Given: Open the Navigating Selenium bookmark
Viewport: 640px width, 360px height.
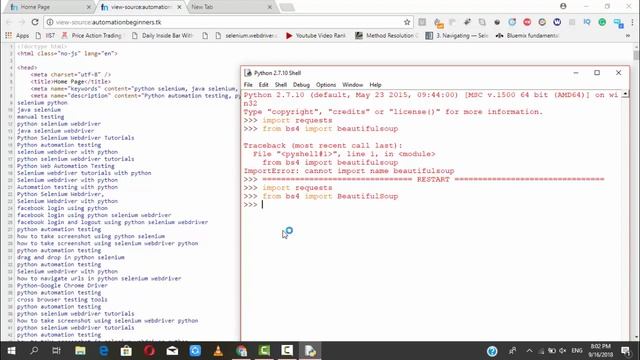Looking at the screenshot, I should click(x=456, y=36).
